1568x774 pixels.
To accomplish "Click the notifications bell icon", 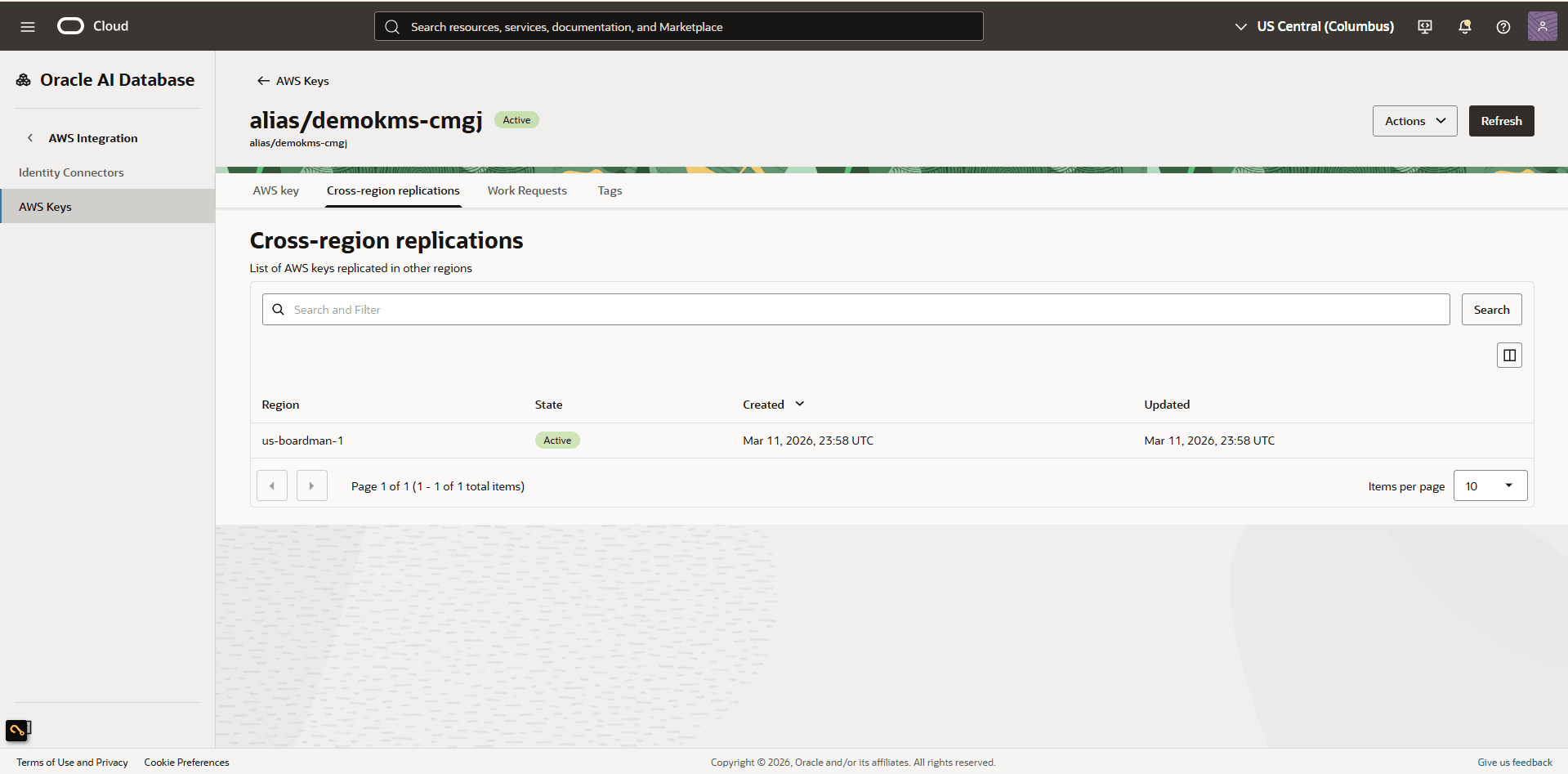I will point(1463,26).
